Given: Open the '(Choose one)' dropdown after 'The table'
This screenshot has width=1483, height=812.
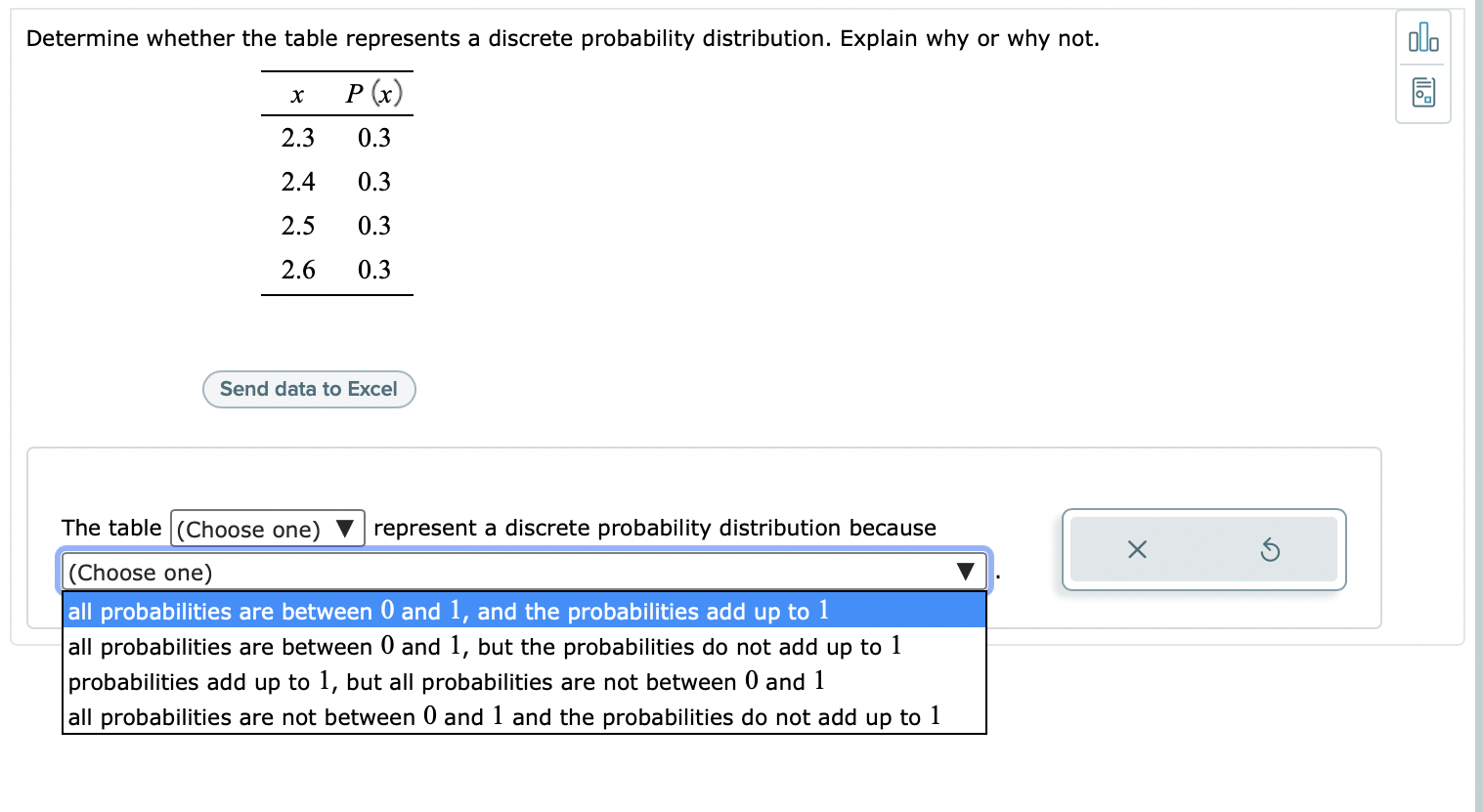Looking at the screenshot, I should point(267,528).
